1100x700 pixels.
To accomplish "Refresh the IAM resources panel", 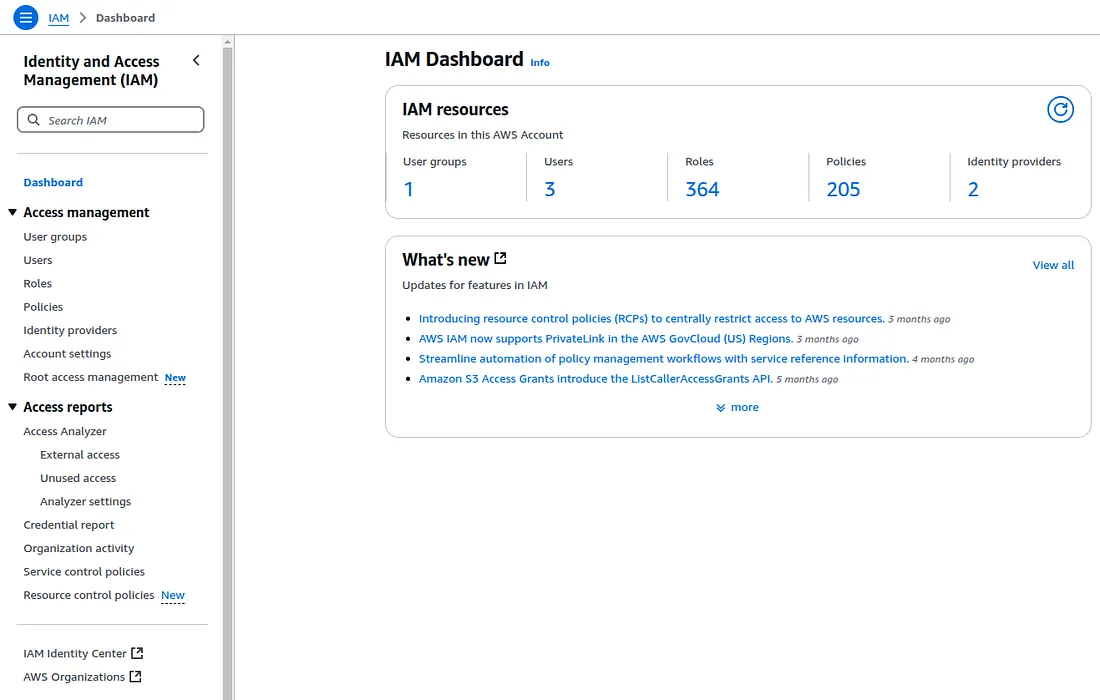I will (1060, 109).
